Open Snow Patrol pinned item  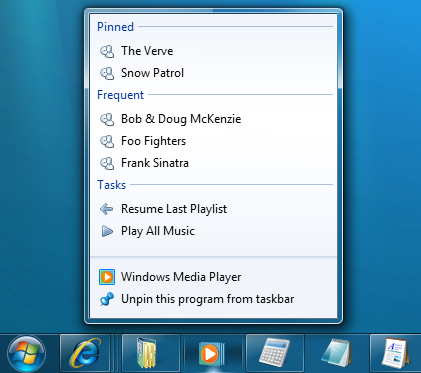point(213,73)
